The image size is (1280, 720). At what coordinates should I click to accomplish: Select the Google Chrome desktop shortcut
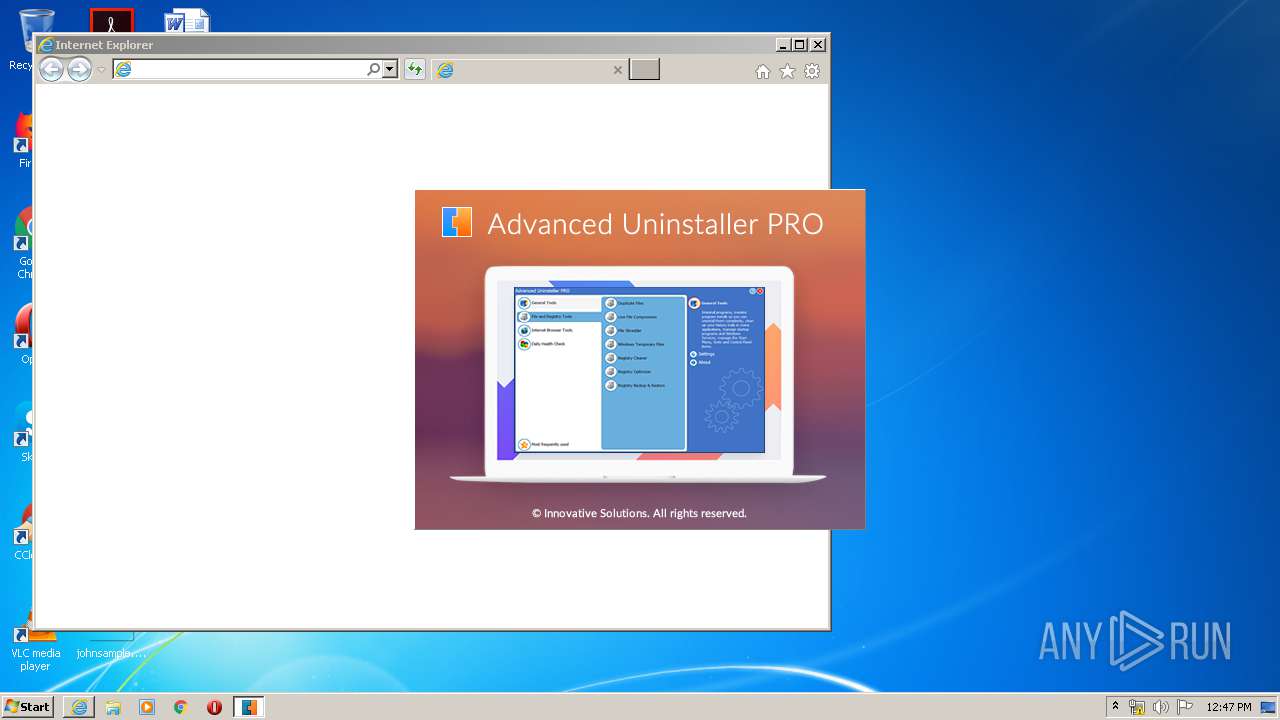(24, 245)
